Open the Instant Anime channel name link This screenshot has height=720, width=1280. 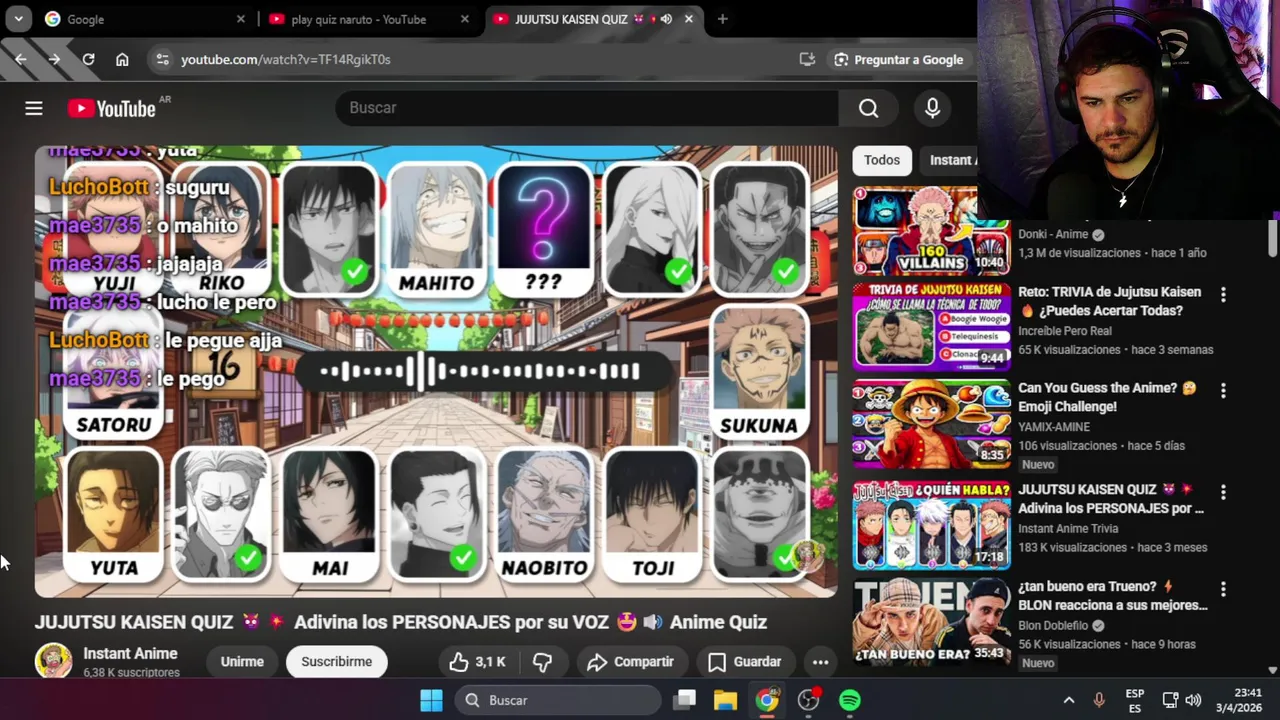coord(130,653)
